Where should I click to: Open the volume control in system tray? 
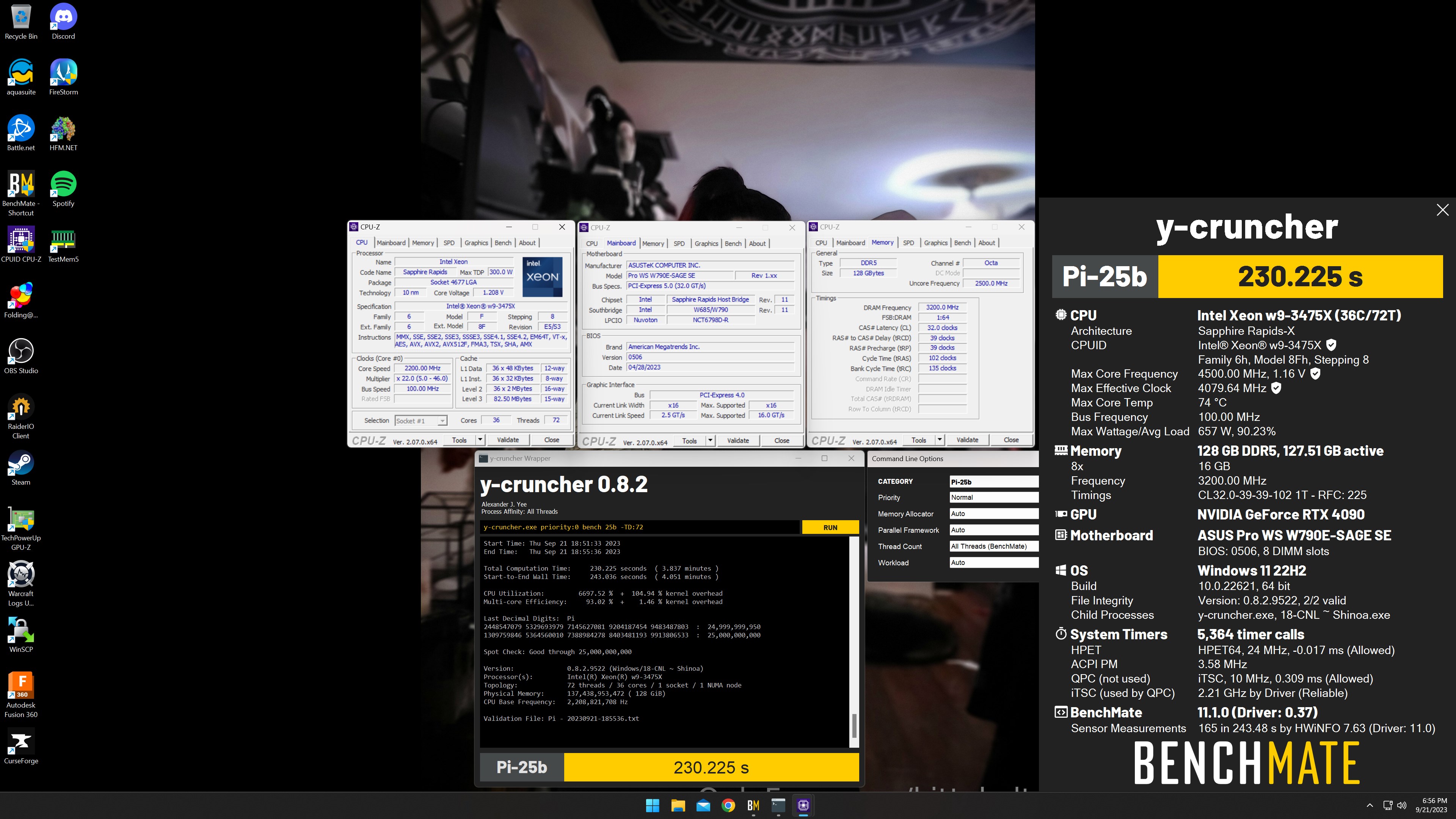pos(1402,805)
